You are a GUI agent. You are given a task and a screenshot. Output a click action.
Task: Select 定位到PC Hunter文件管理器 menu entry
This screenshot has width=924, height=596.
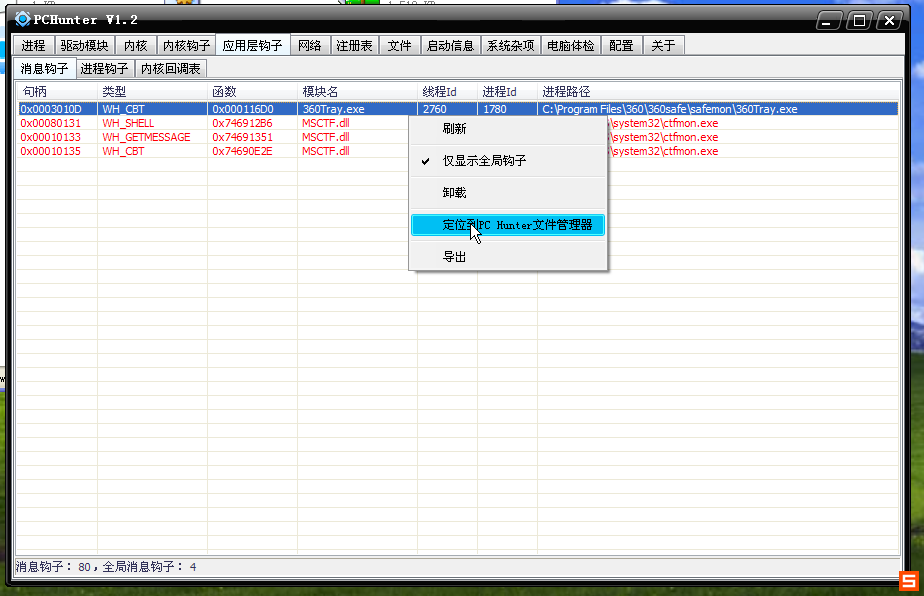pyautogui.click(x=508, y=225)
